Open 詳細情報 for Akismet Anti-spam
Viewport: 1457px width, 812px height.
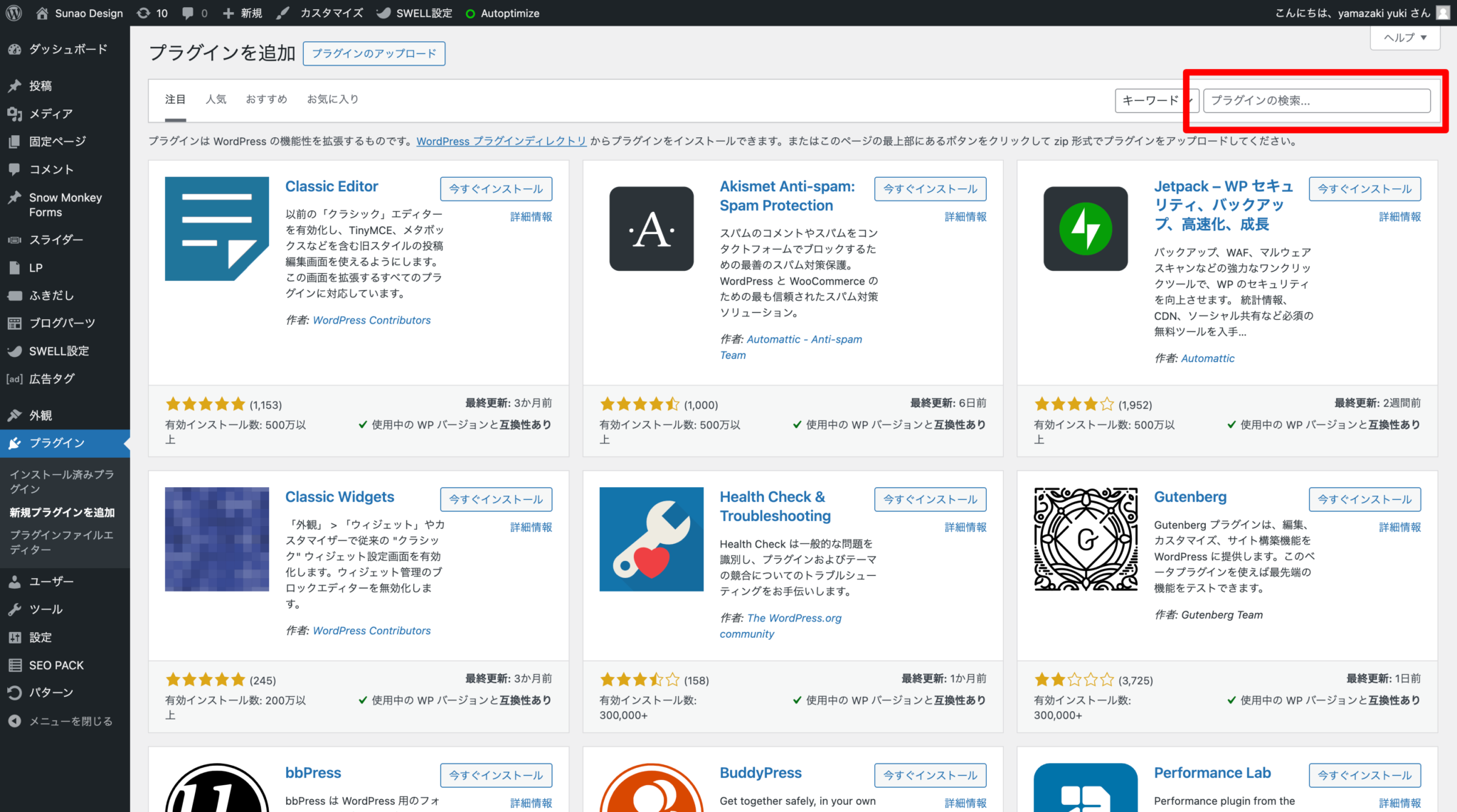965,217
